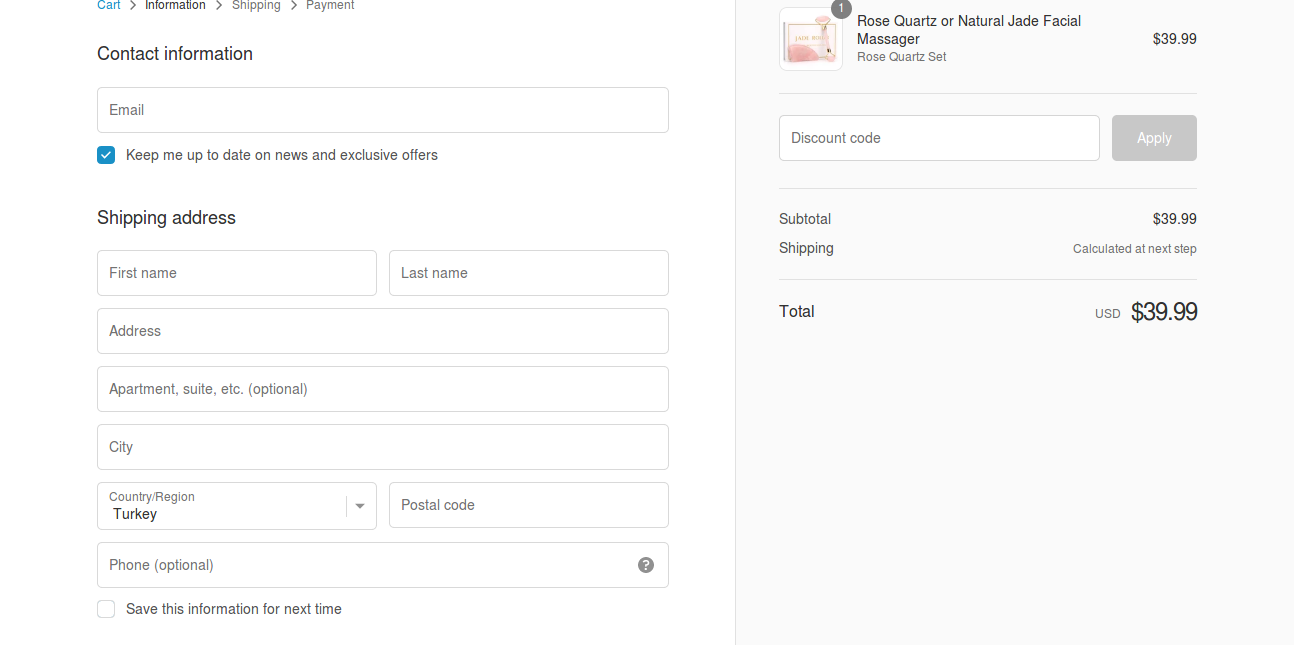Go back to Cart via breadcrumb
Screen dimensions: 1294x645
pyautogui.click(x=108, y=5)
